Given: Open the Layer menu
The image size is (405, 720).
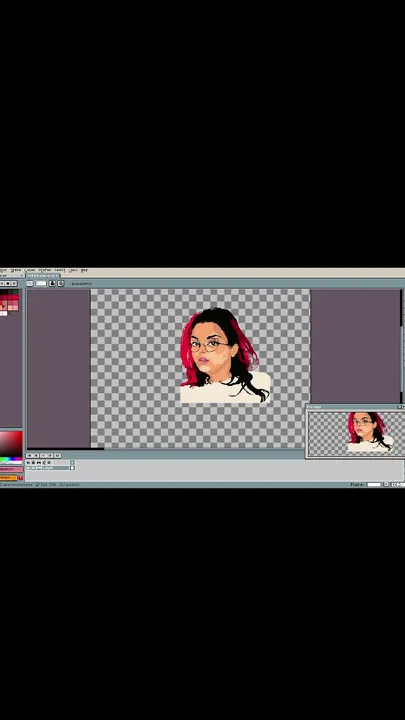Looking at the screenshot, I should click(x=30, y=270).
